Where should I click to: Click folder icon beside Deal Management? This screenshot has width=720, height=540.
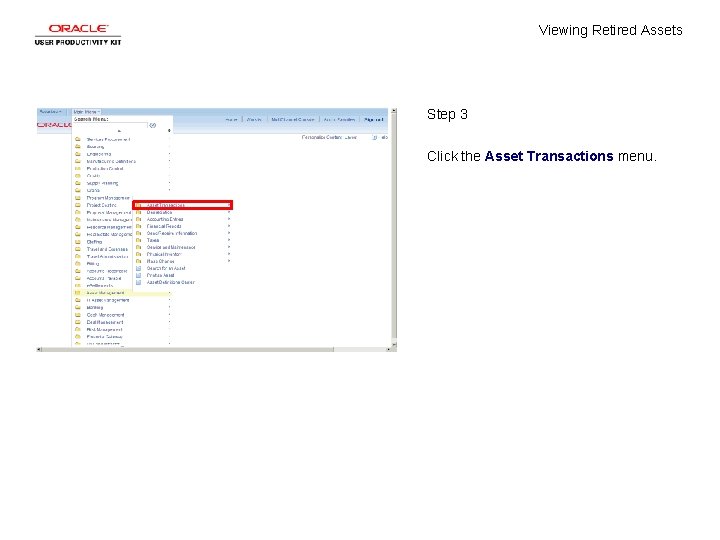pyautogui.click(x=78, y=322)
